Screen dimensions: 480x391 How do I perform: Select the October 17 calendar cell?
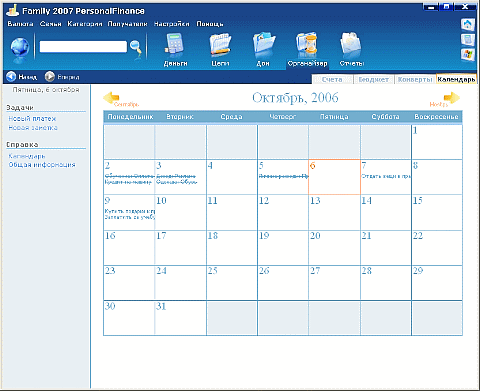(x=180, y=248)
